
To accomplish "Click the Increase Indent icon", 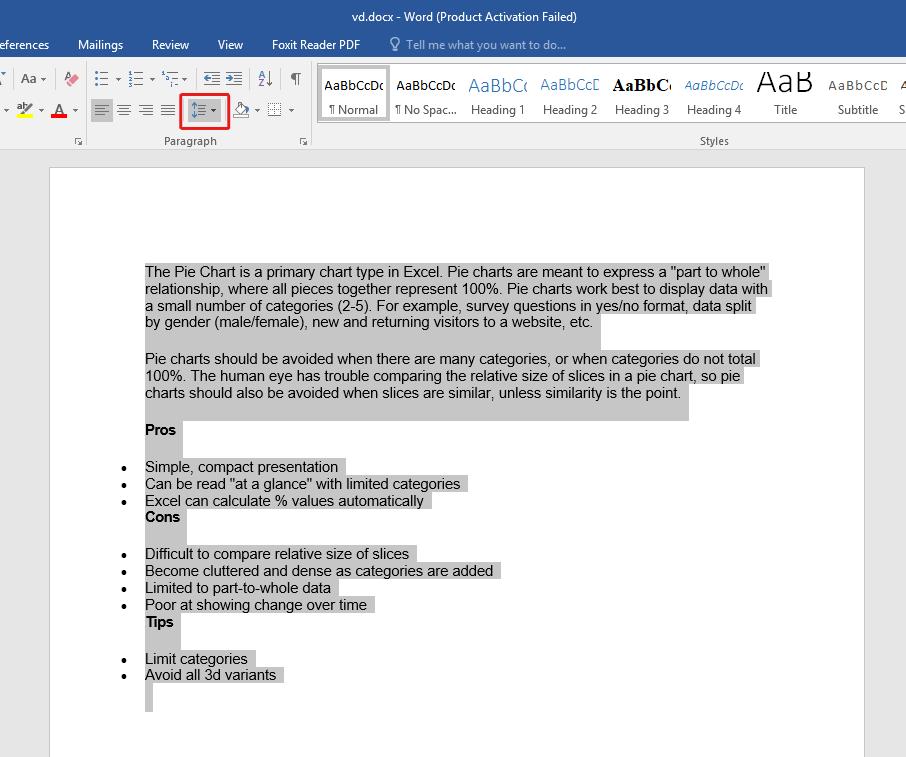I will (x=235, y=78).
